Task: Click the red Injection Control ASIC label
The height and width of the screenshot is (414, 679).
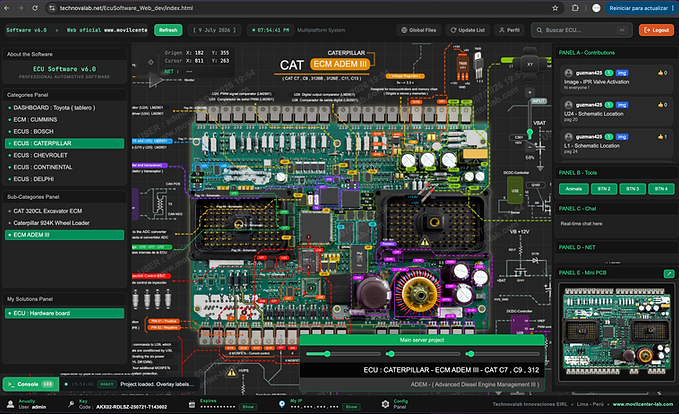Action: tap(151, 276)
